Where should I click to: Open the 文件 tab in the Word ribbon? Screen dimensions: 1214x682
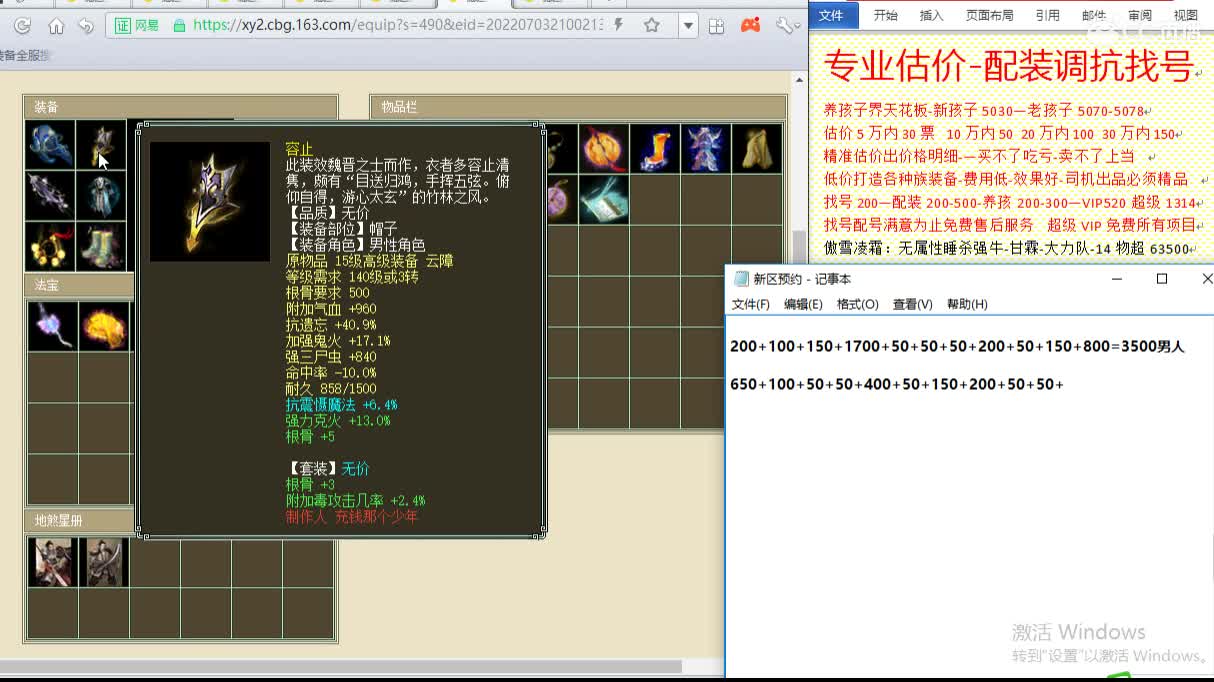click(831, 15)
